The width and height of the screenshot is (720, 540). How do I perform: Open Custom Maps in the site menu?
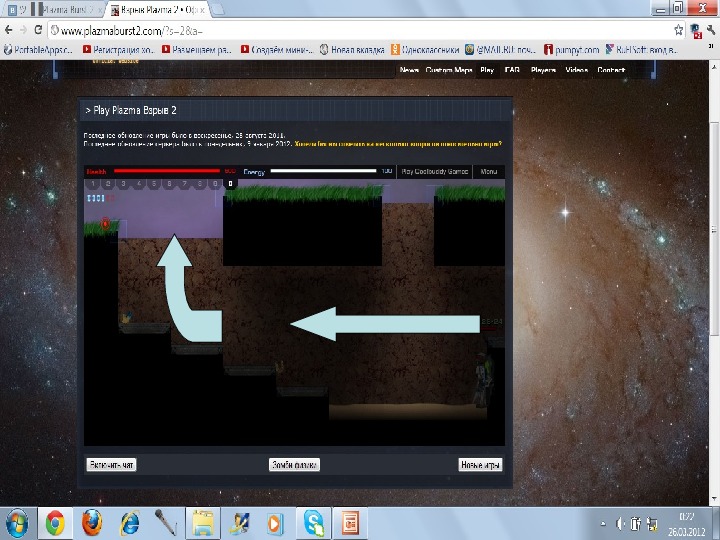pyautogui.click(x=449, y=70)
